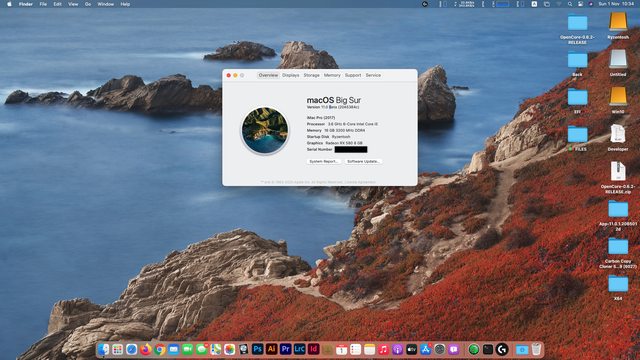The height and width of the screenshot is (360, 640).
Task: Open Firefox from the dock
Action: (x=145, y=349)
